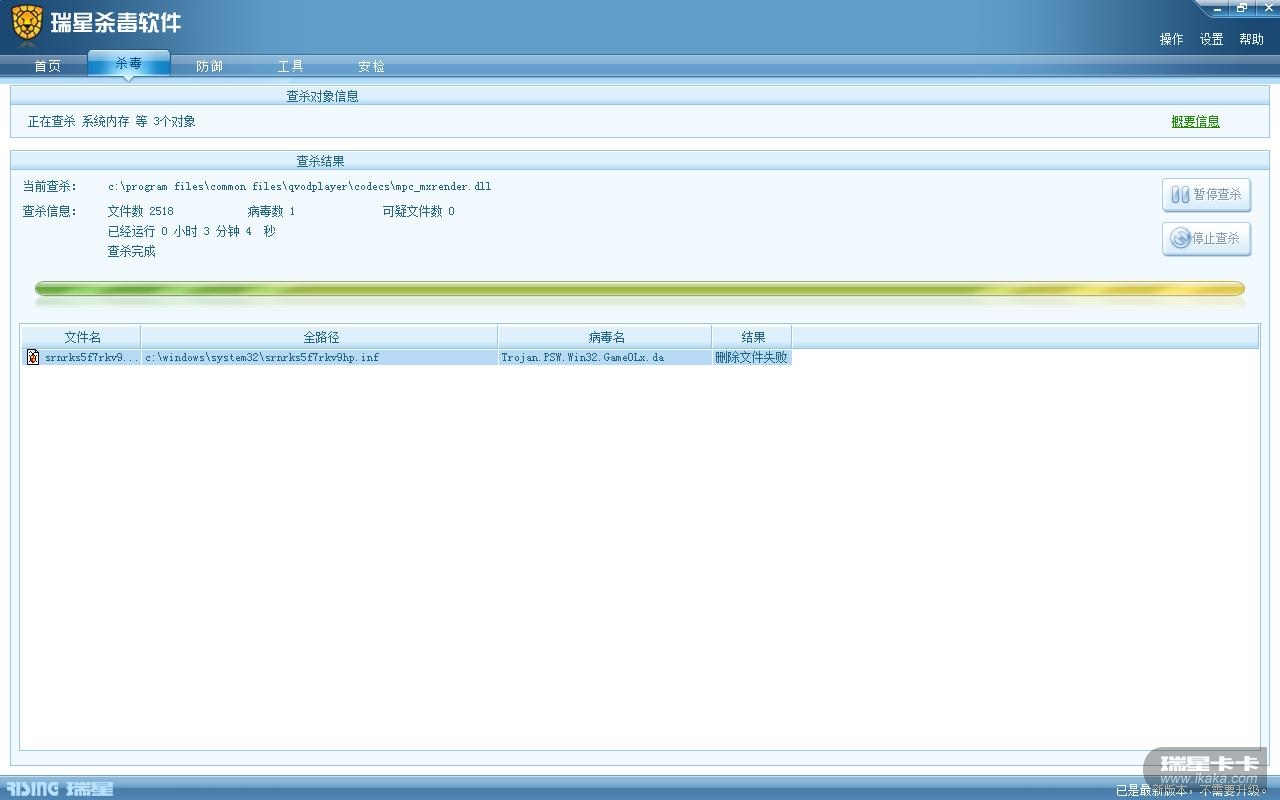Image resolution: width=1280 pixels, height=800 pixels.
Task: Open the 防御 tab
Action: click(209, 66)
